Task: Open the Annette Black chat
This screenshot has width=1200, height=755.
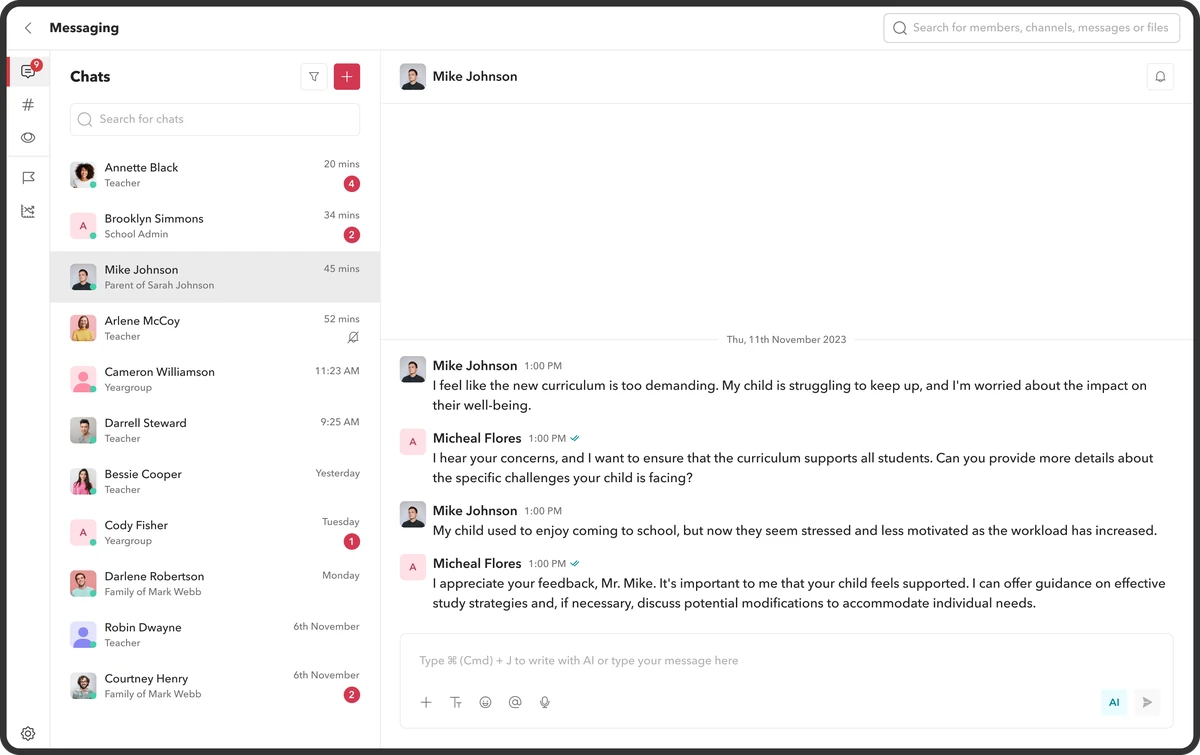Action: coord(215,175)
